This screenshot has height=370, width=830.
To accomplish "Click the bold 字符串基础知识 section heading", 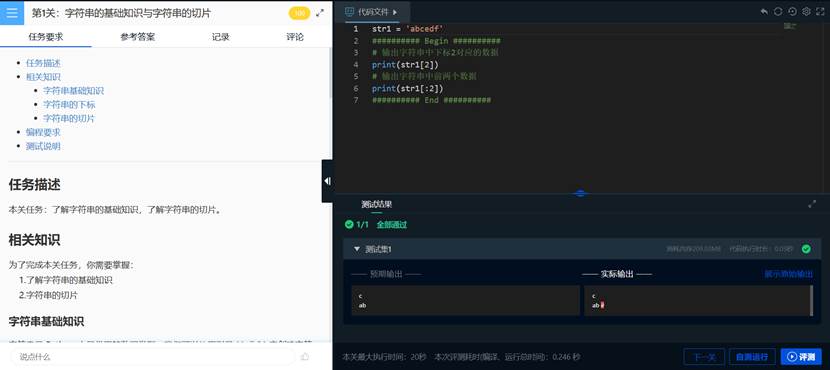I will click(x=46, y=321).
